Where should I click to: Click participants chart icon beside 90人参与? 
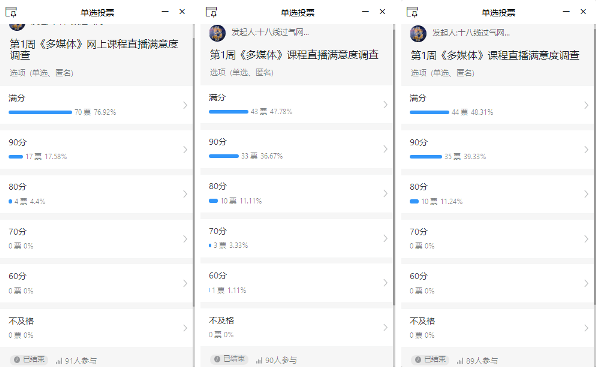[x=259, y=360]
